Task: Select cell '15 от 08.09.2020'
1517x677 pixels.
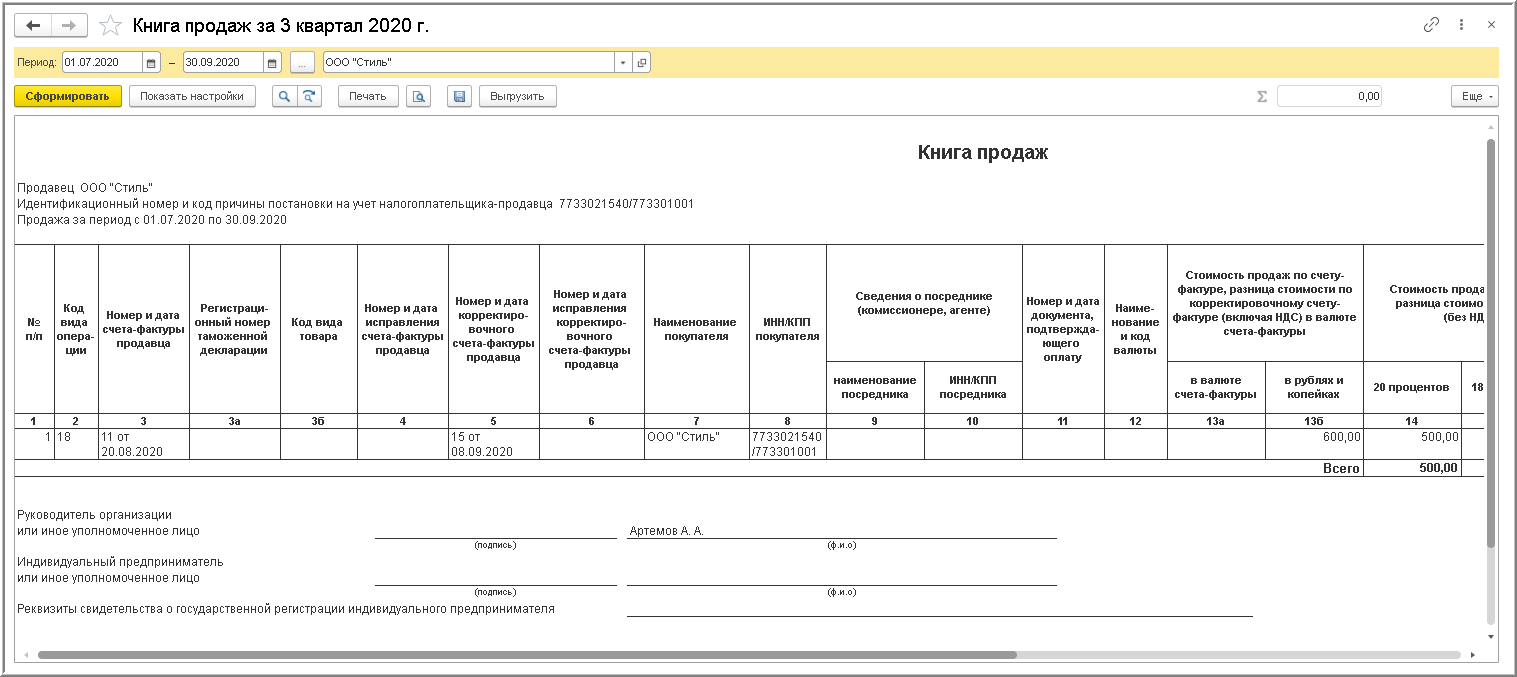Action: (x=494, y=444)
